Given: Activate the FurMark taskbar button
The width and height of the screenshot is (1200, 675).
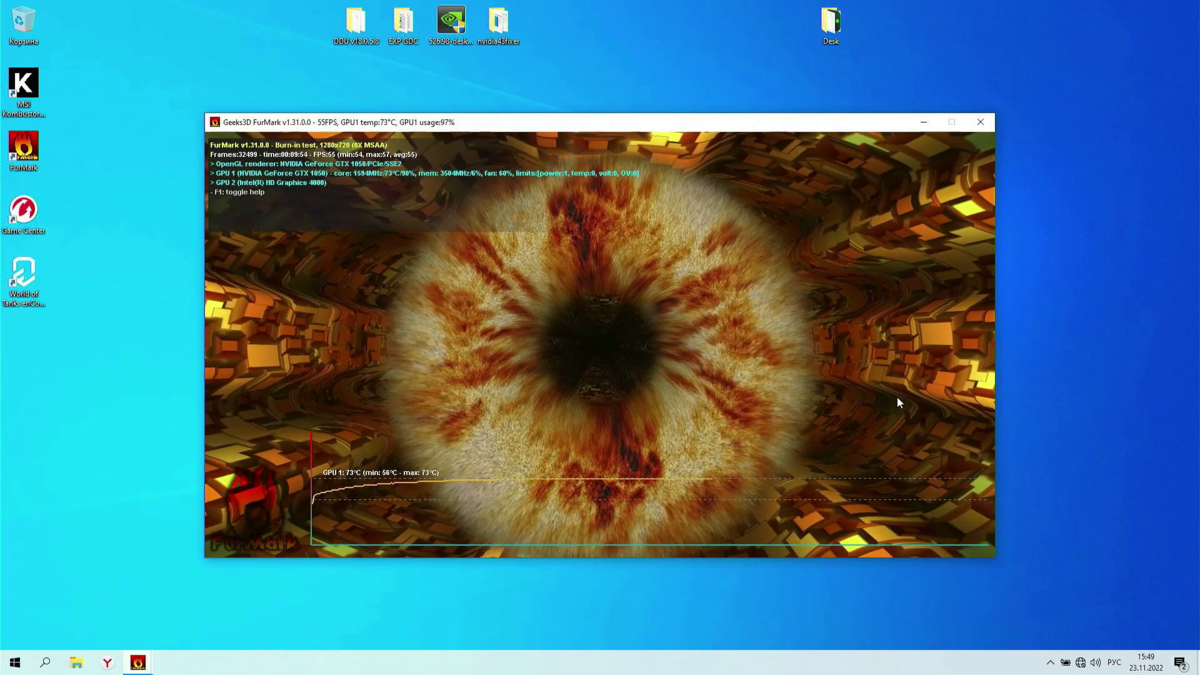Looking at the screenshot, I should tap(138, 662).
